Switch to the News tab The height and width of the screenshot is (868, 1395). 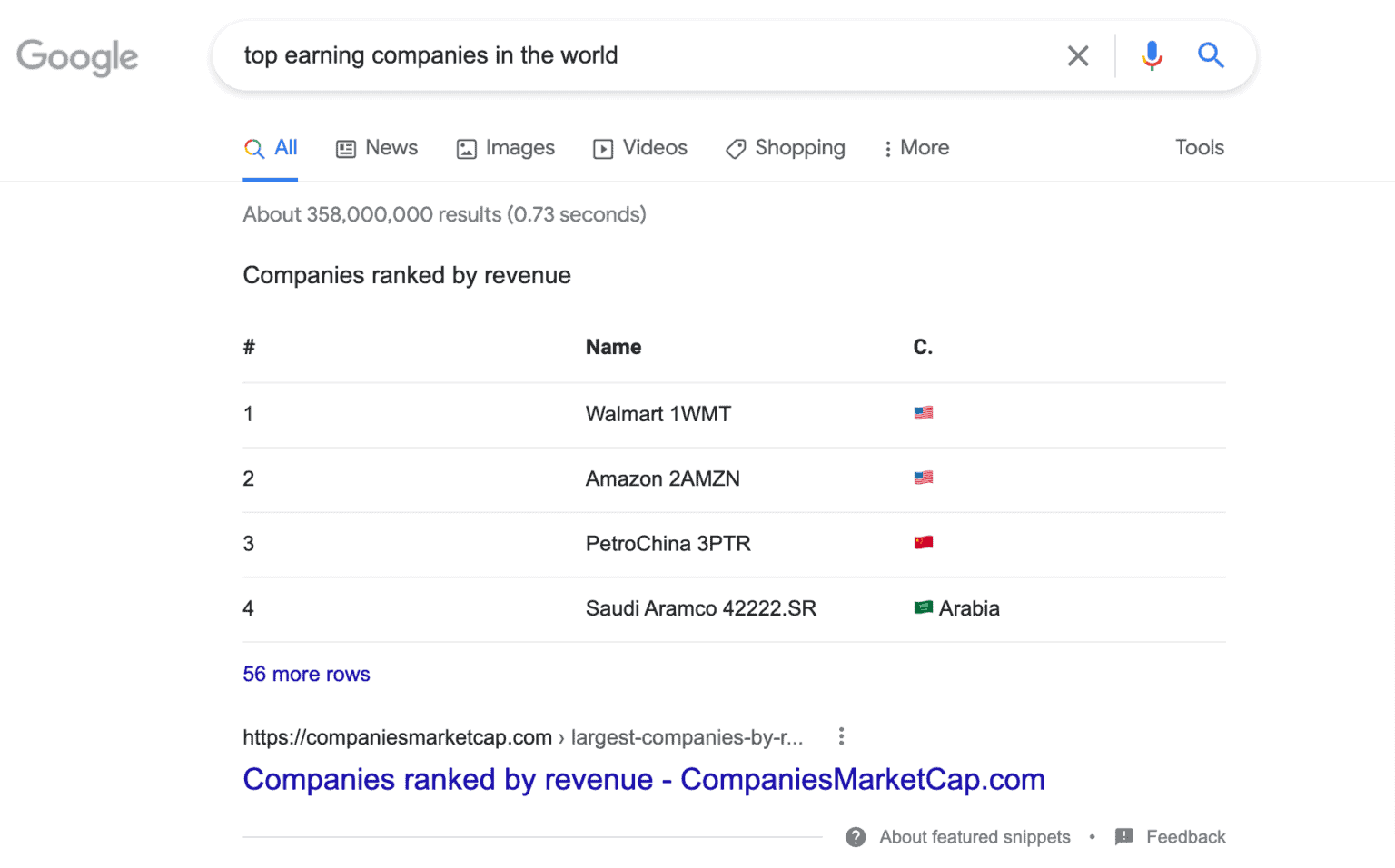click(376, 148)
